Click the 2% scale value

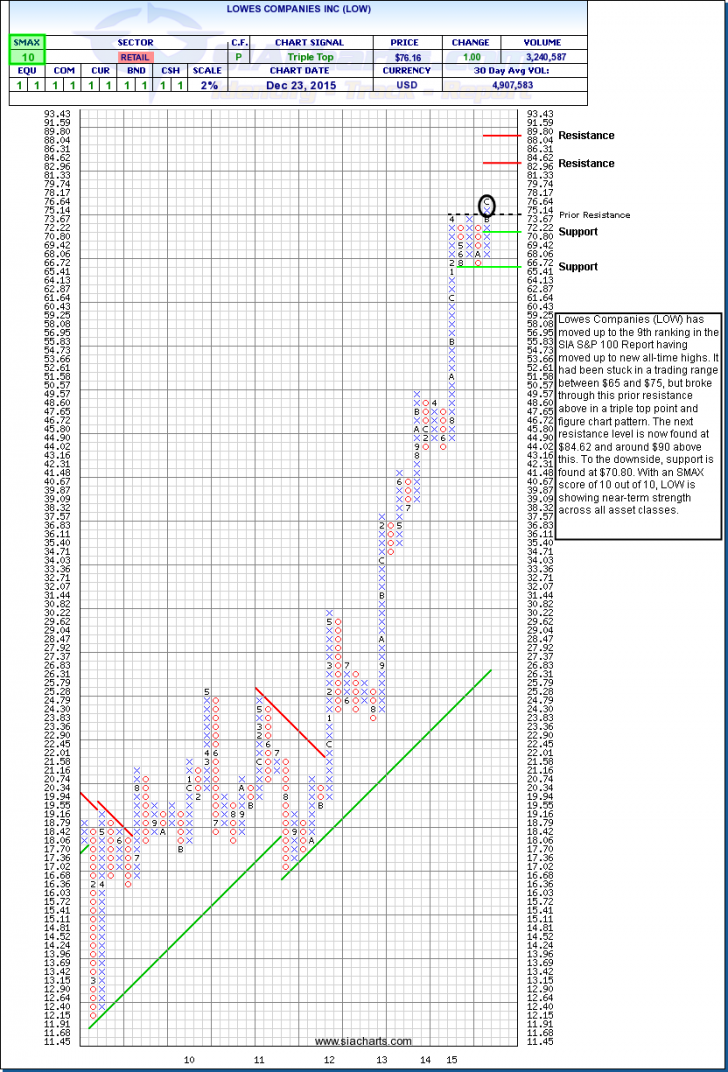(205, 85)
